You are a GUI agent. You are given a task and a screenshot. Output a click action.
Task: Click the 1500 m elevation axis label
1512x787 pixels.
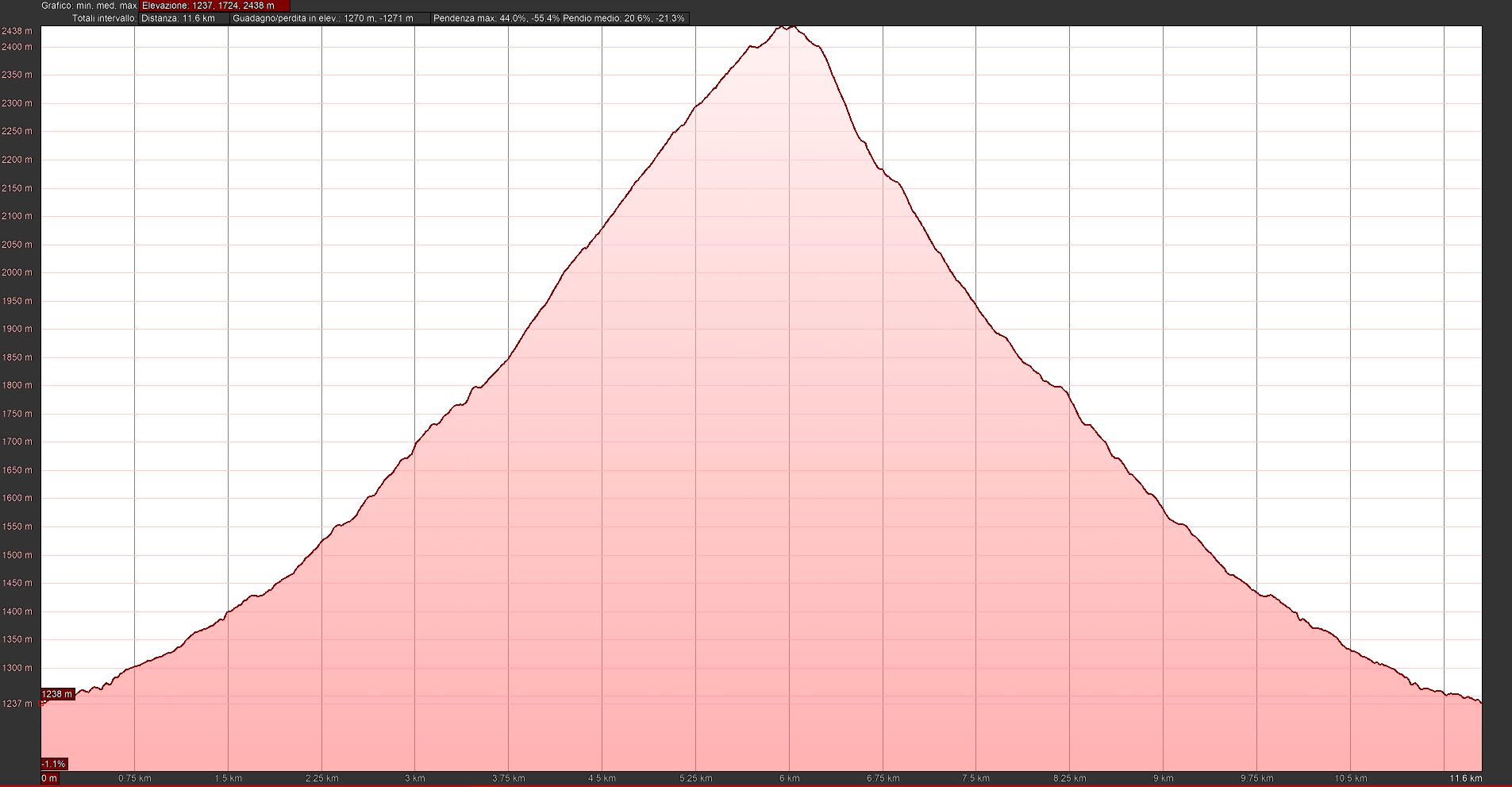(17, 555)
